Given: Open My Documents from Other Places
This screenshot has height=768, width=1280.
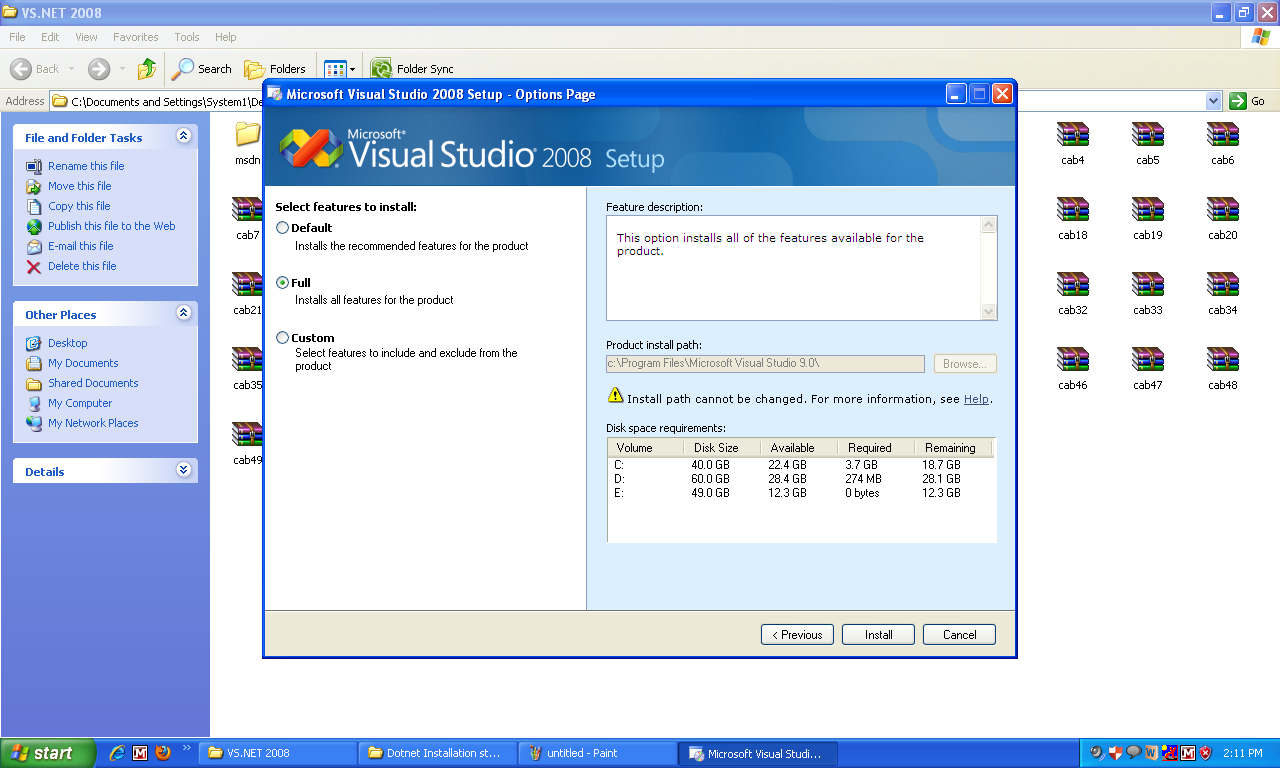Looking at the screenshot, I should click(x=83, y=363).
